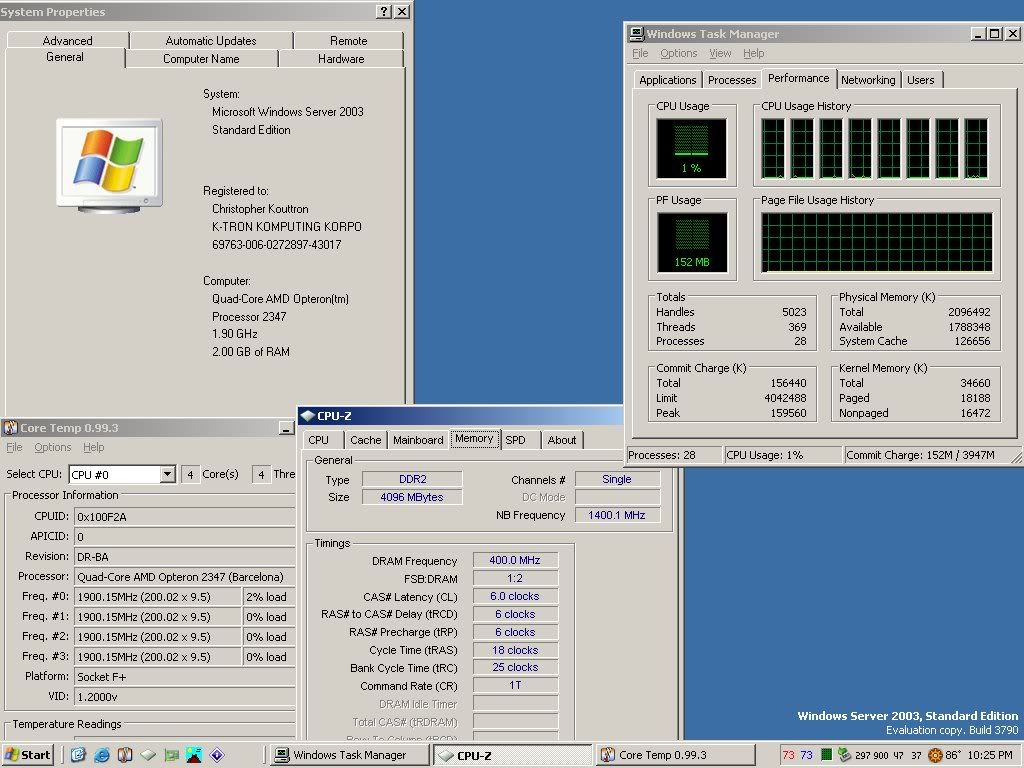Open Core Temp File menu
Image resolution: width=1024 pixels, height=768 pixels.
tap(14, 447)
